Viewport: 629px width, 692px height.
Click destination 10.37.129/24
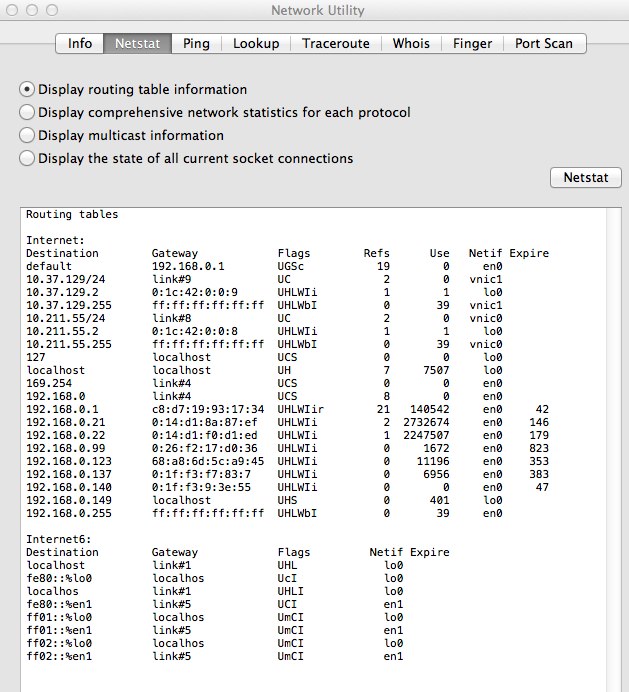65,279
